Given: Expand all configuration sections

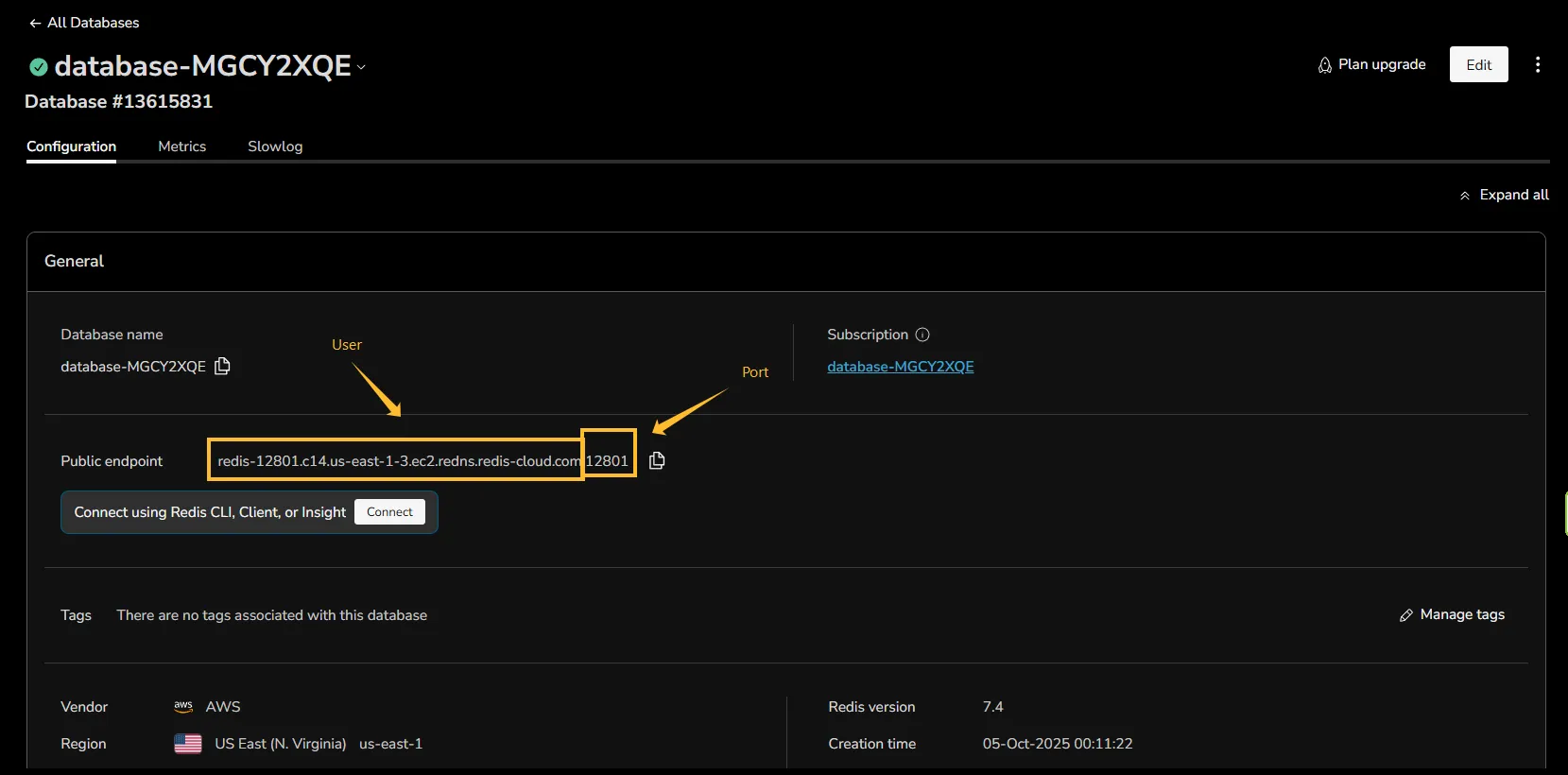Looking at the screenshot, I should point(1504,195).
